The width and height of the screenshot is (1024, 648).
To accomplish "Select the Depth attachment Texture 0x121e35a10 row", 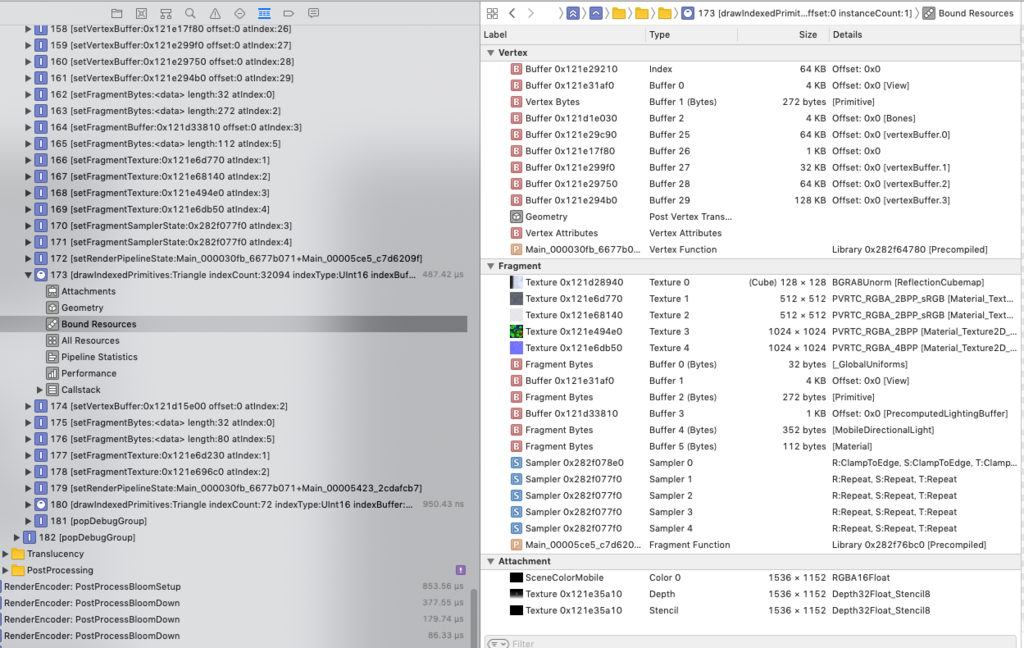I will coord(752,594).
